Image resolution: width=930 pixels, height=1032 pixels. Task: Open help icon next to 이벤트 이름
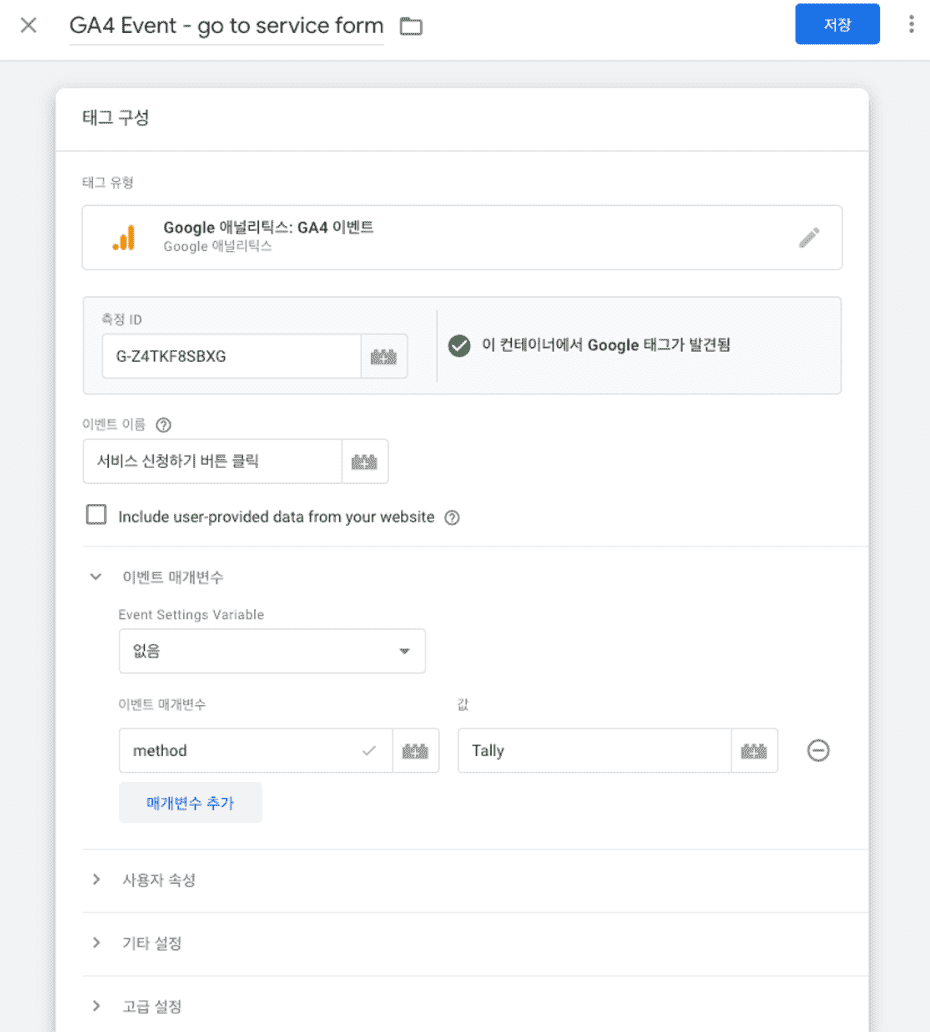(164, 425)
